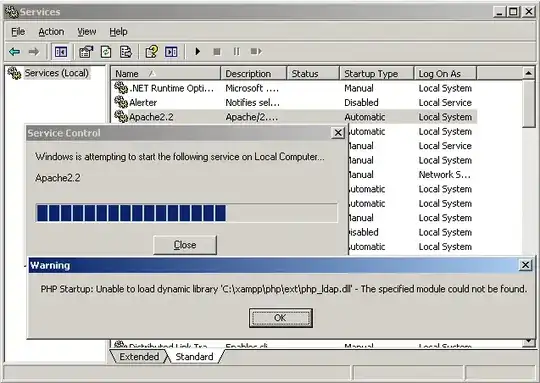
Task: Click the 'Network S...' log on cell
Action: (444, 175)
